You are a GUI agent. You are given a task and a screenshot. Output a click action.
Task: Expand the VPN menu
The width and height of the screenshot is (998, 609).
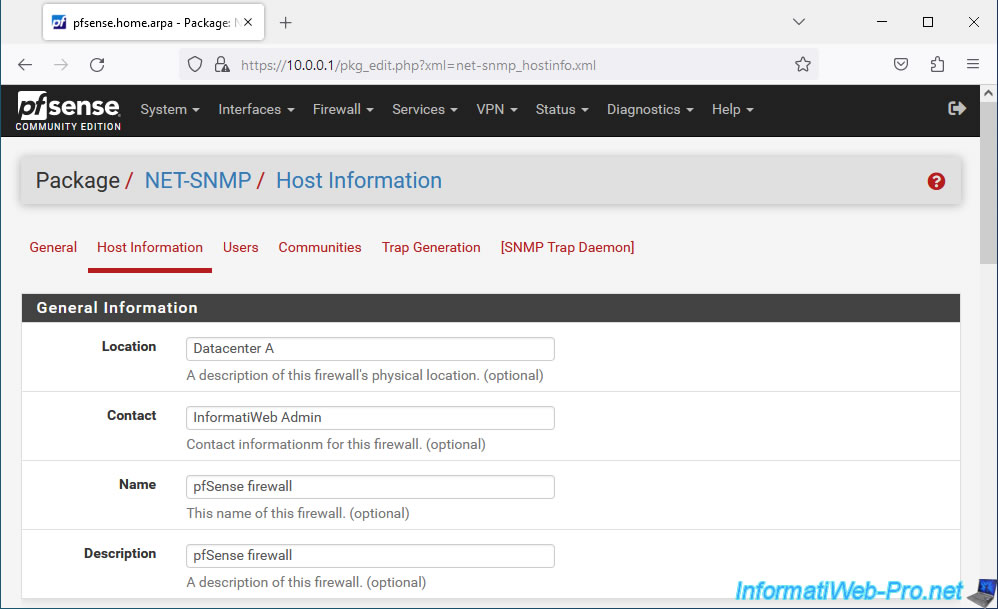pyautogui.click(x=497, y=109)
